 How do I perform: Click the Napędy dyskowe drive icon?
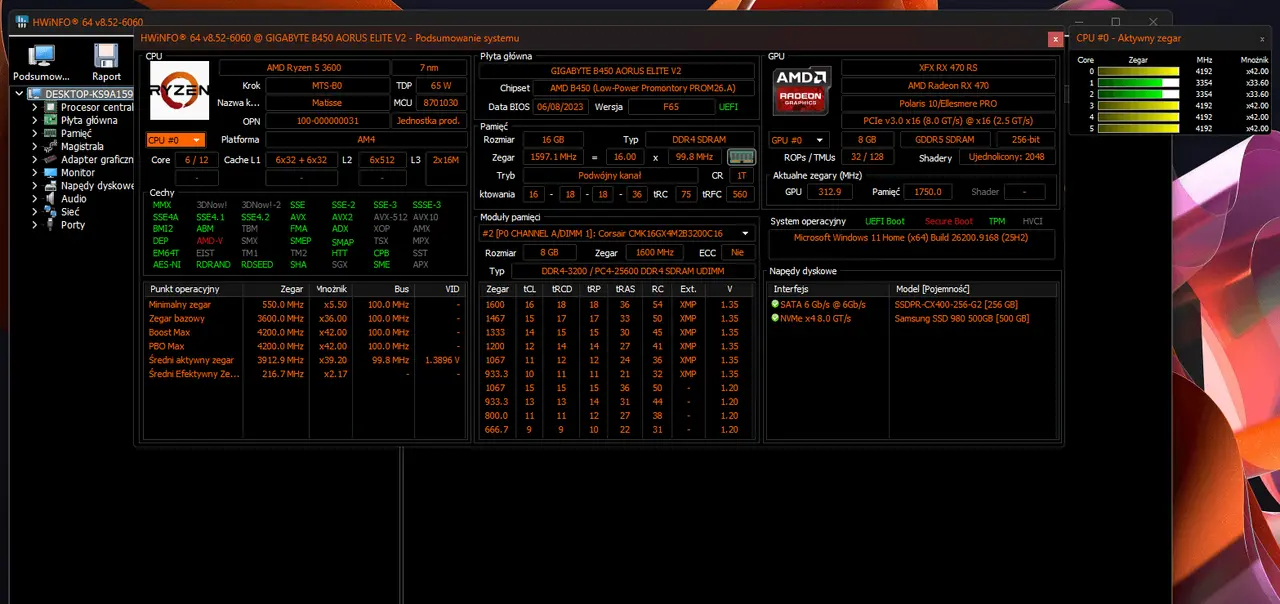point(52,185)
